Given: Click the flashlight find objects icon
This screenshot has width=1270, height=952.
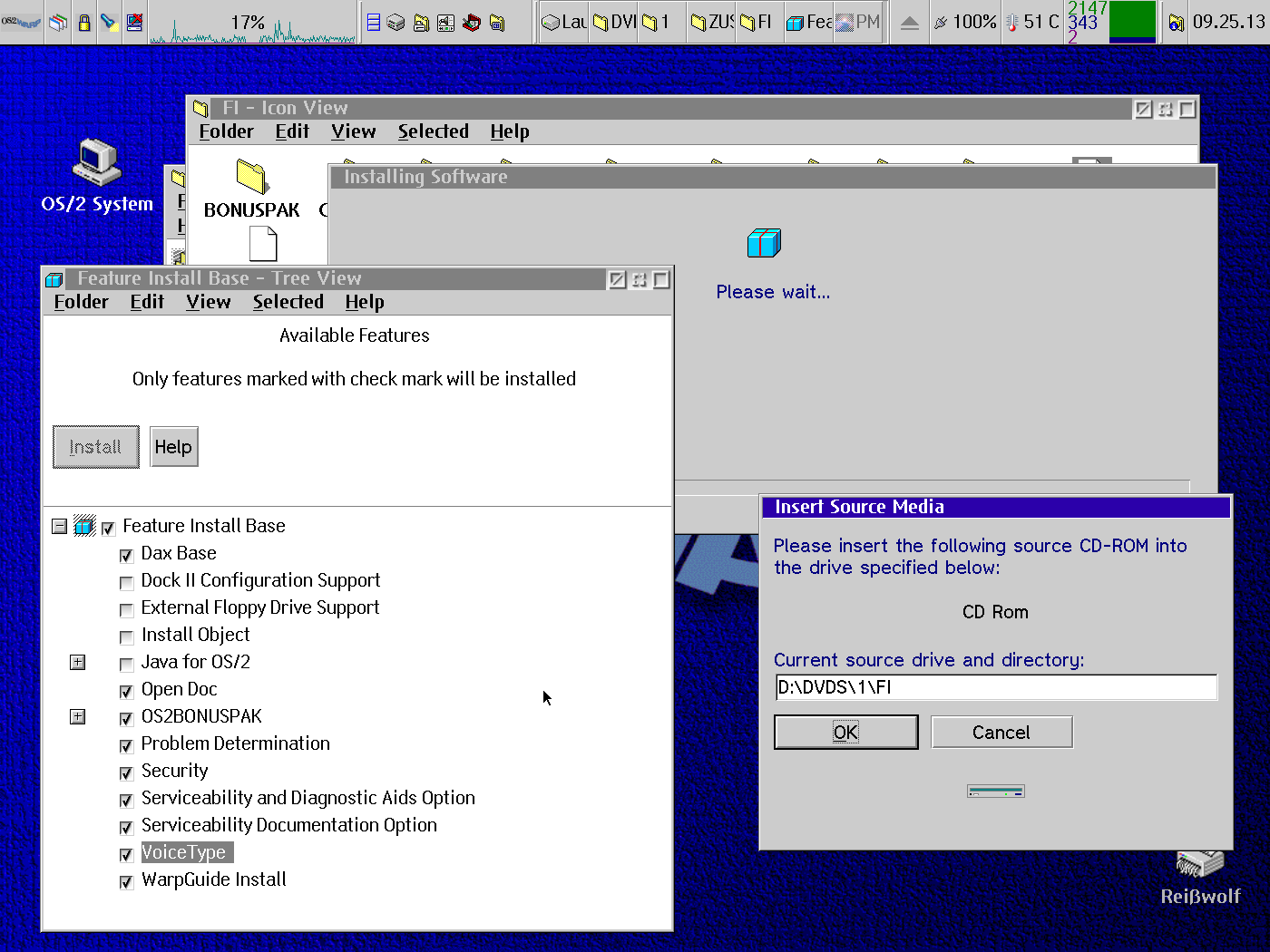Looking at the screenshot, I should [x=110, y=22].
